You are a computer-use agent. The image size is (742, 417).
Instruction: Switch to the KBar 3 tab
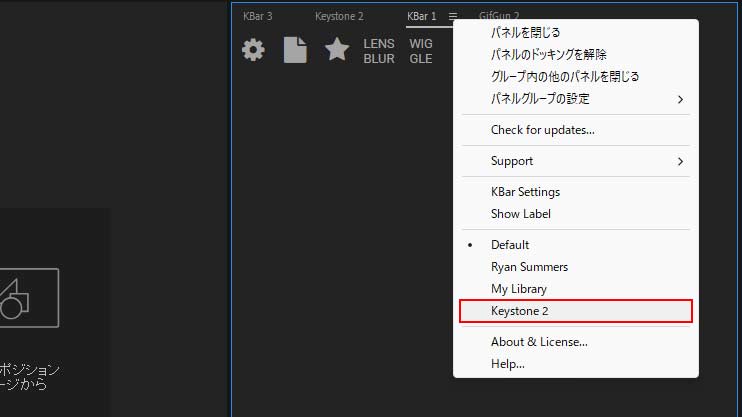coord(257,16)
